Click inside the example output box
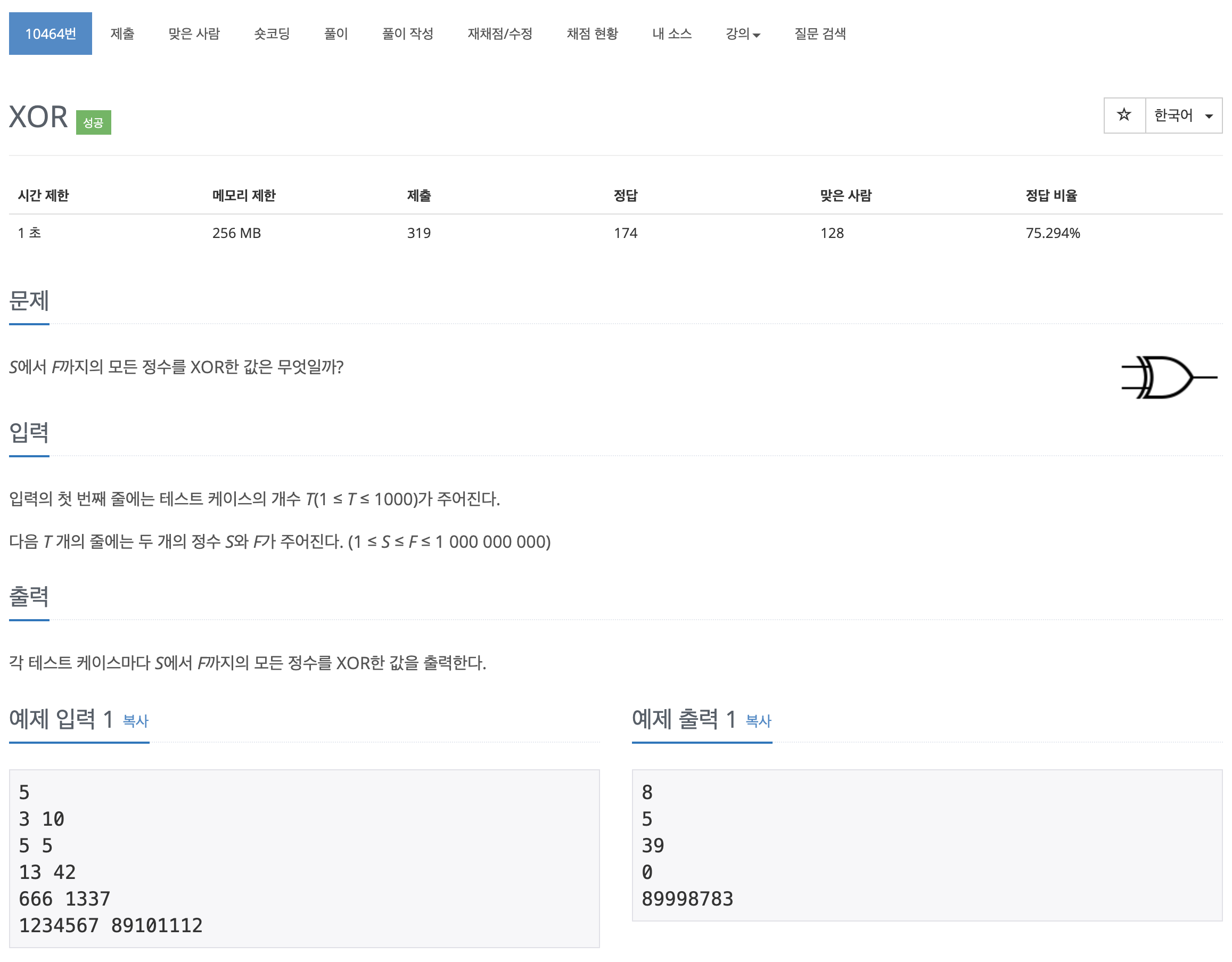This screenshot has width=1232, height=962. (926, 845)
